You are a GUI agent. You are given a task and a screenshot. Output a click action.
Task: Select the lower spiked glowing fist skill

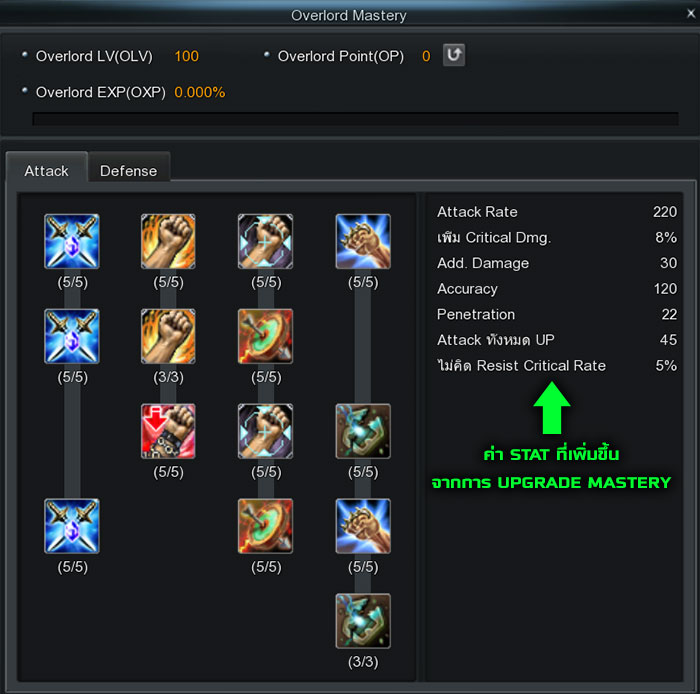tap(363, 526)
